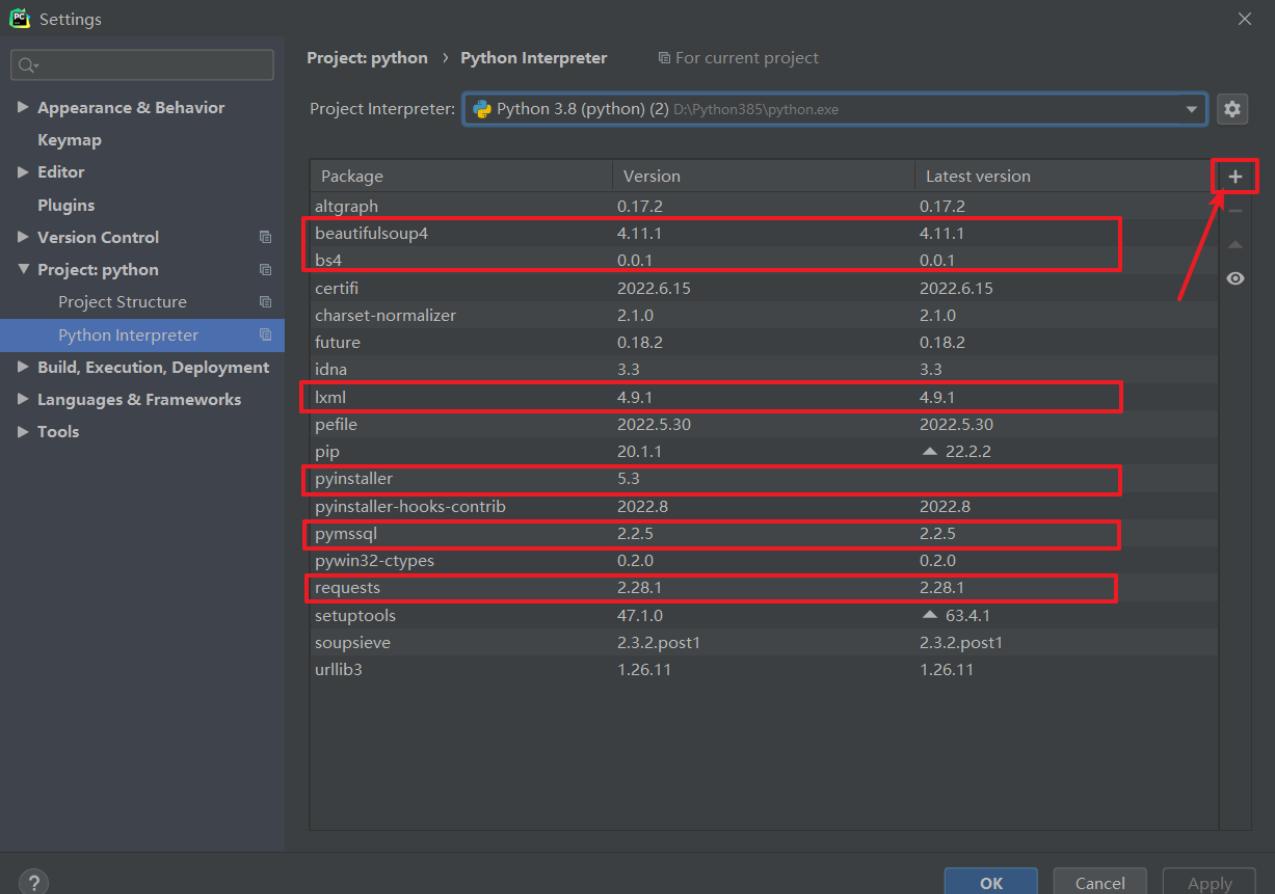Image resolution: width=1275 pixels, height=894 pixels.
Task: Open the Plugins settings page
Action: click(x=66, y=205)
